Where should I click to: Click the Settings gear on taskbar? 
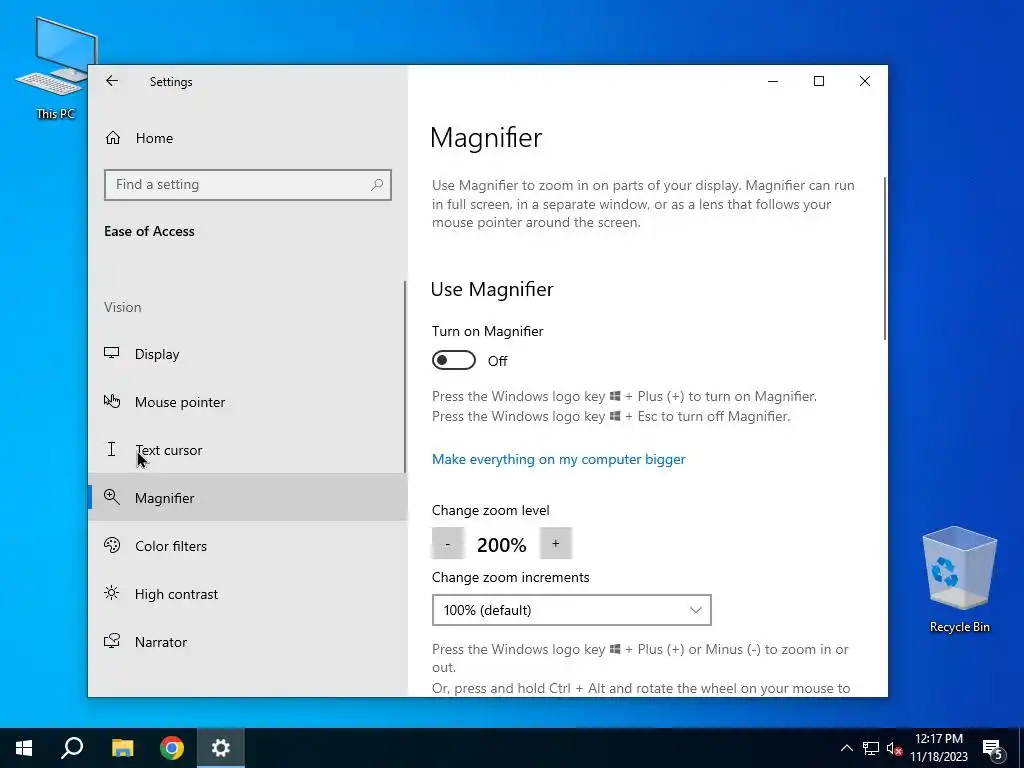(221, 748)
